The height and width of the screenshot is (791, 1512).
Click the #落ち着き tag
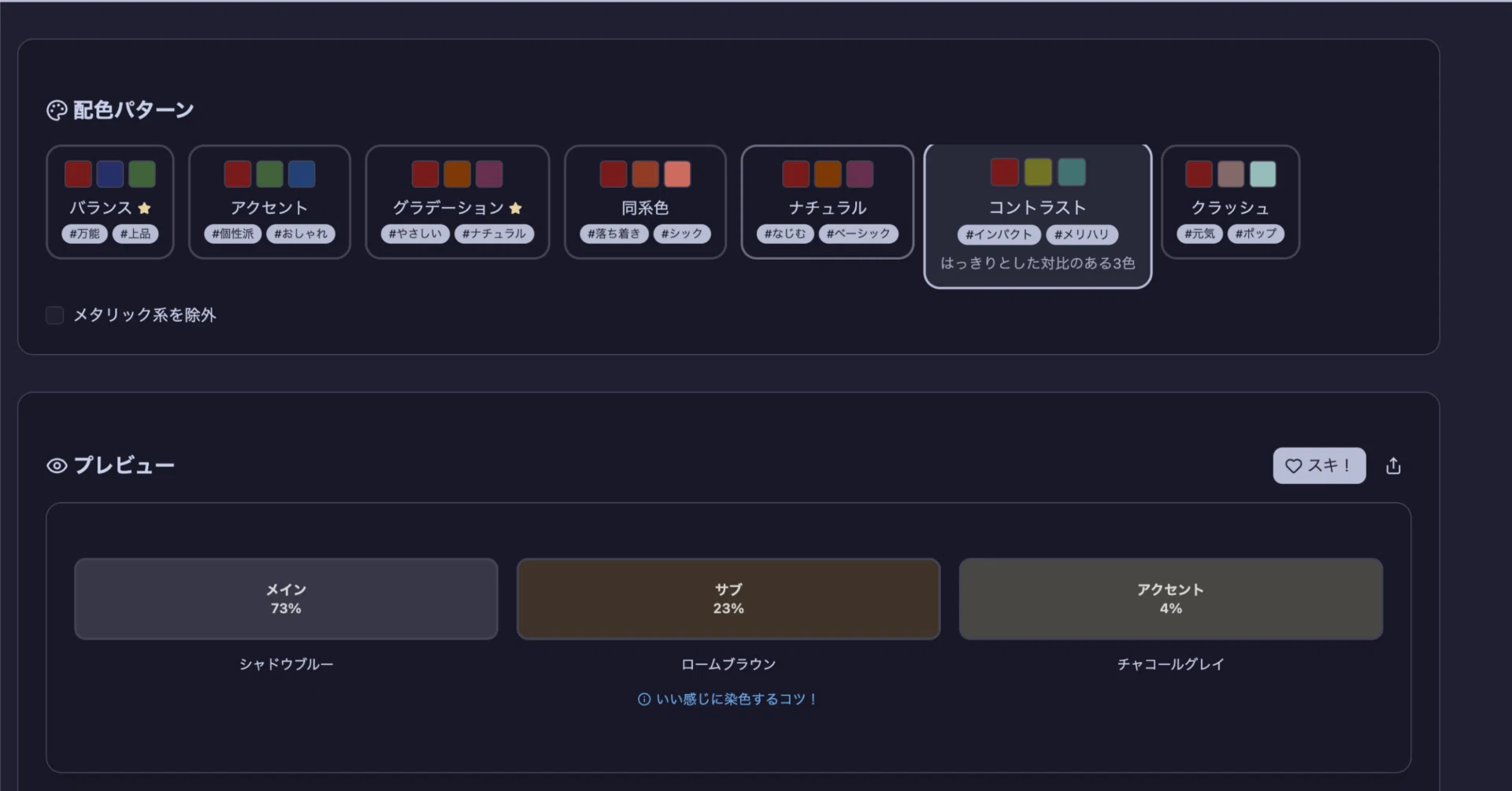pos(614,234)
